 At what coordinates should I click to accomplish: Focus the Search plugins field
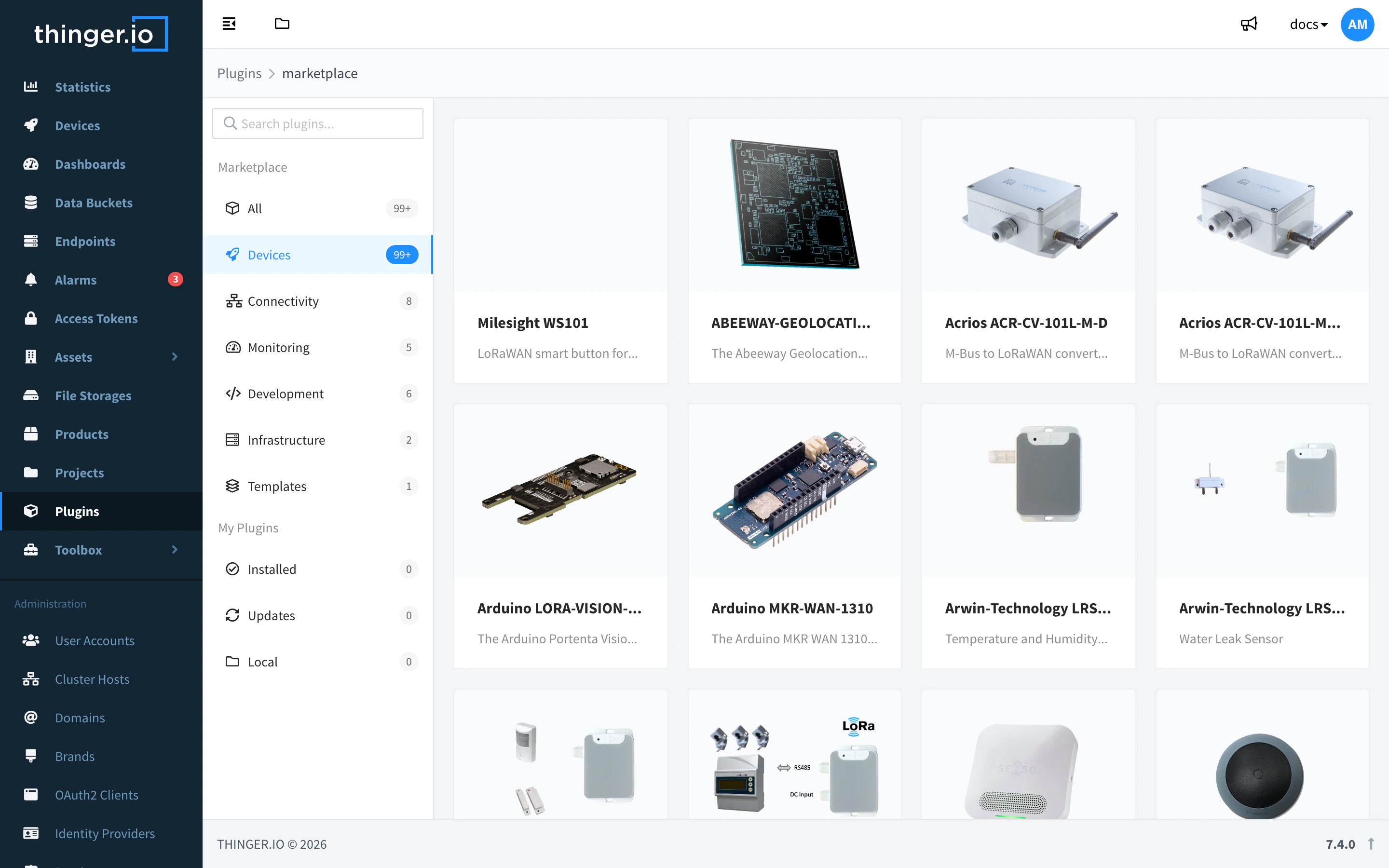[x=318, y=123]
